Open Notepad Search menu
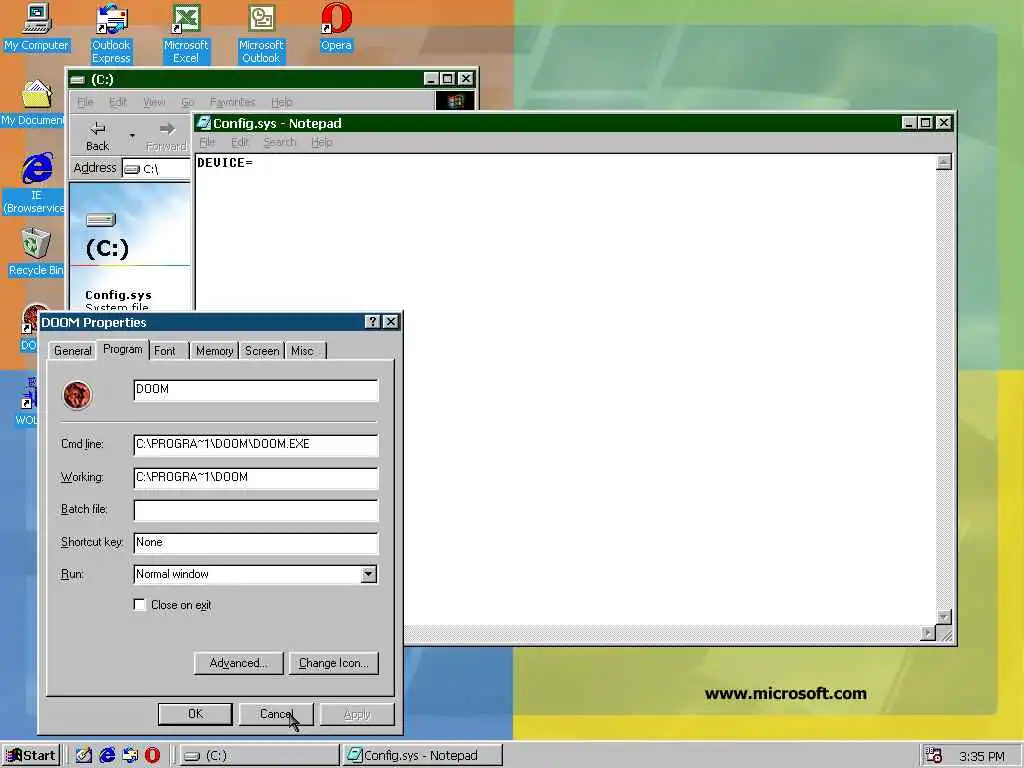This screenshot has height=768, width=1024. [x=280, y=142]
